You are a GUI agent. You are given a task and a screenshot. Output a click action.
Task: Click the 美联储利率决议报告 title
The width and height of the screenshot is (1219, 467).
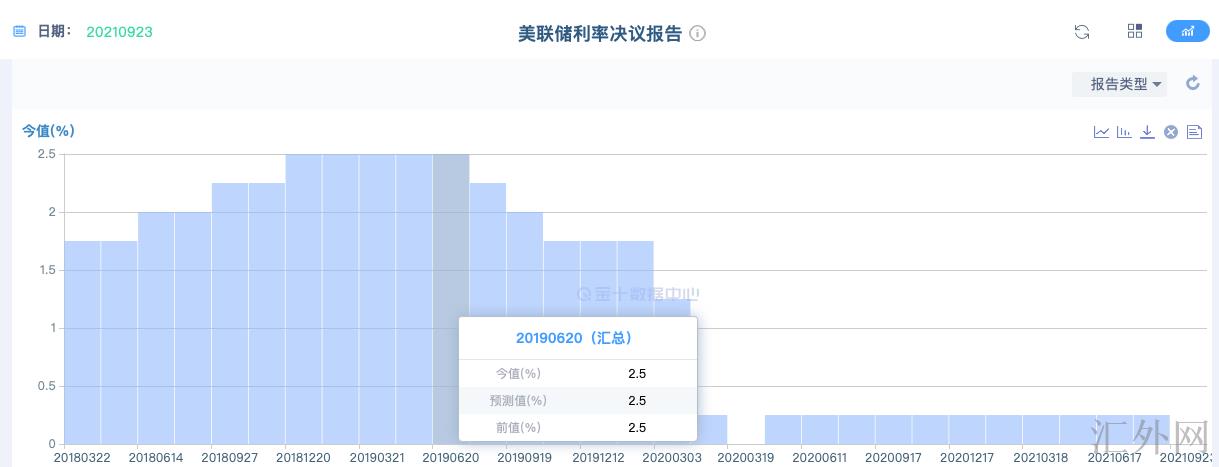(x=599, y=33)
